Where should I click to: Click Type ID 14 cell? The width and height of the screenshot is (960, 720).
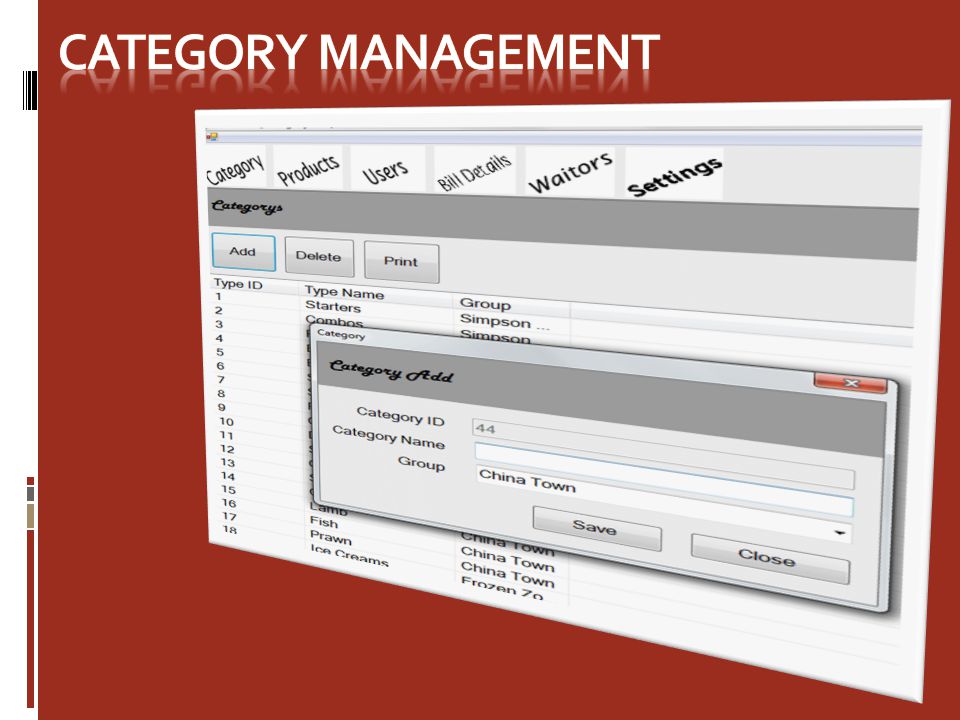click(228, 476)
